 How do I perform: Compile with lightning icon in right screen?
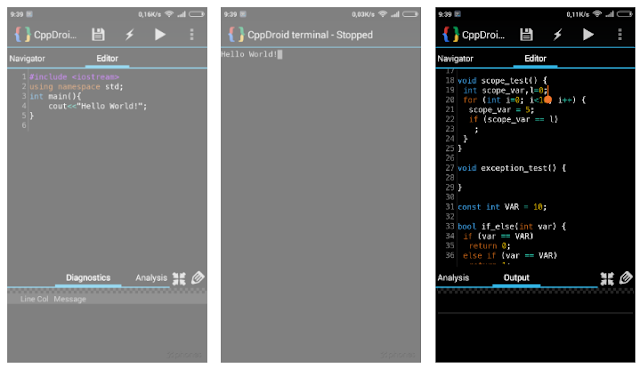point(558,35)
